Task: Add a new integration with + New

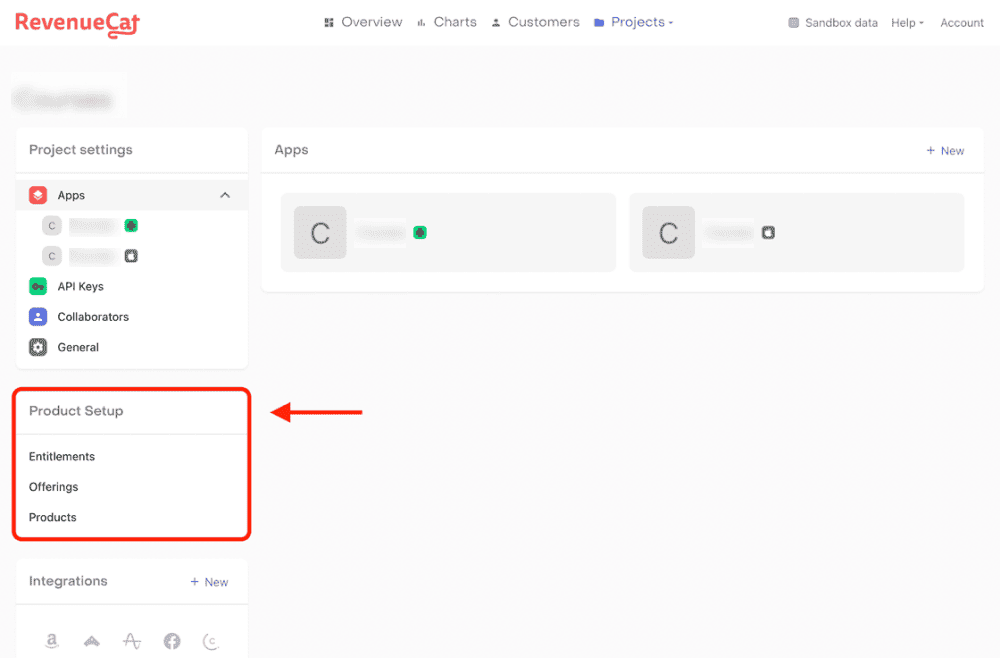Action: point(209,582)
